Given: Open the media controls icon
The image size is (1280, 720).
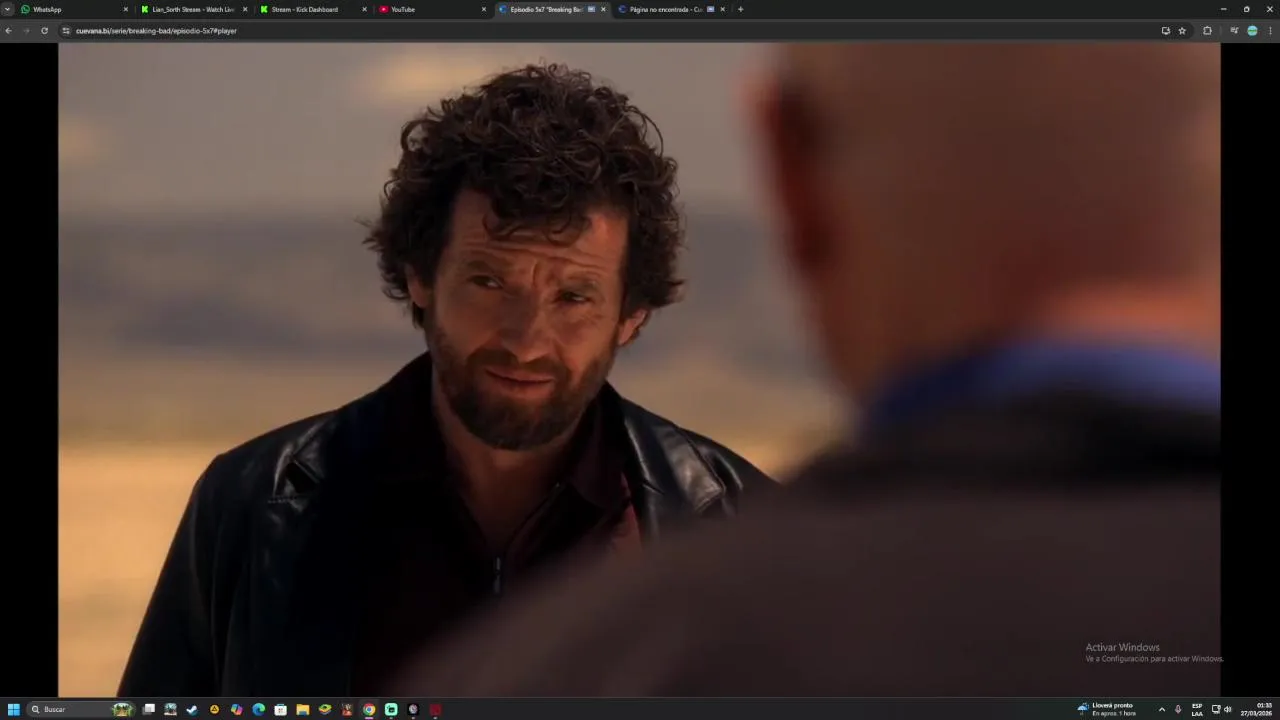Looking at the screenshot, I should [x=1234, y=31].
